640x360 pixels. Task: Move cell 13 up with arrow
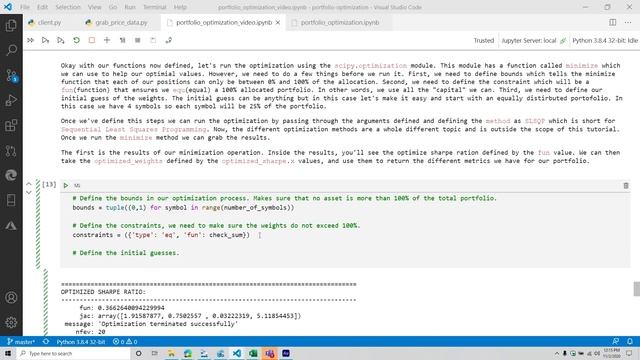click(29, 184)
